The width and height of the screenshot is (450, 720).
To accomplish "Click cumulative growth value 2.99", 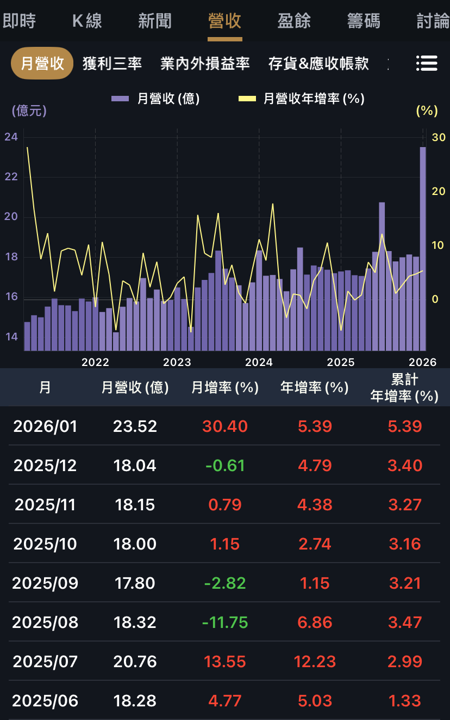I will tap(405, 662).
